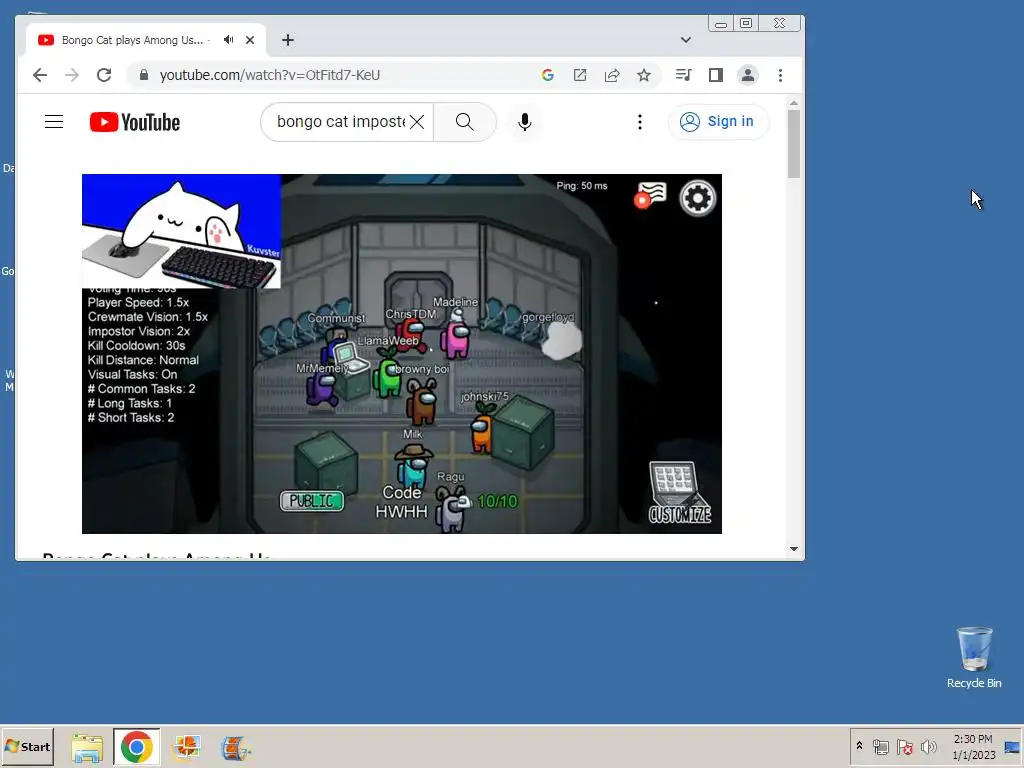1024x768 pixels.
Task: Click the scrollbar down arrow
Action: pyautogui.click(x=793, y=549)
